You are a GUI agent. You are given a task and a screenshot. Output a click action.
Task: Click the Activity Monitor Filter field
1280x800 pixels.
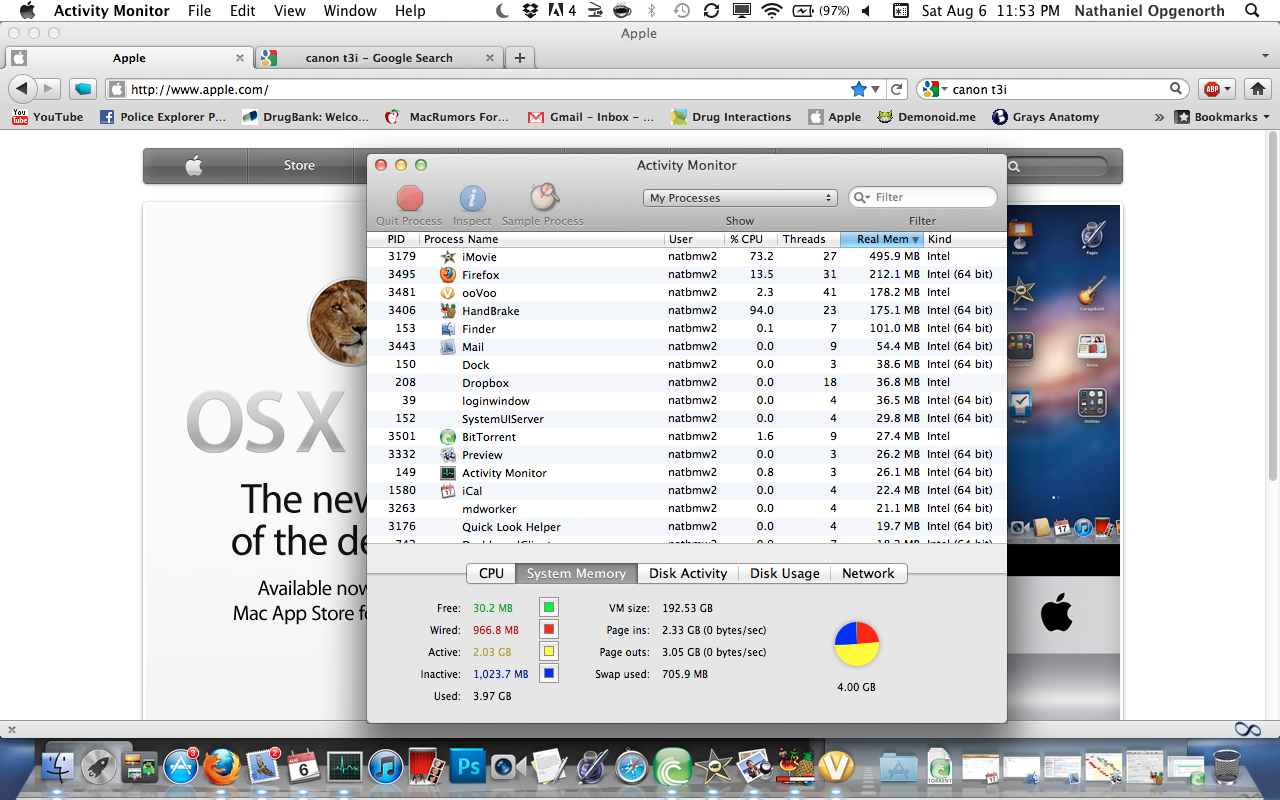[x=923, y=198]
